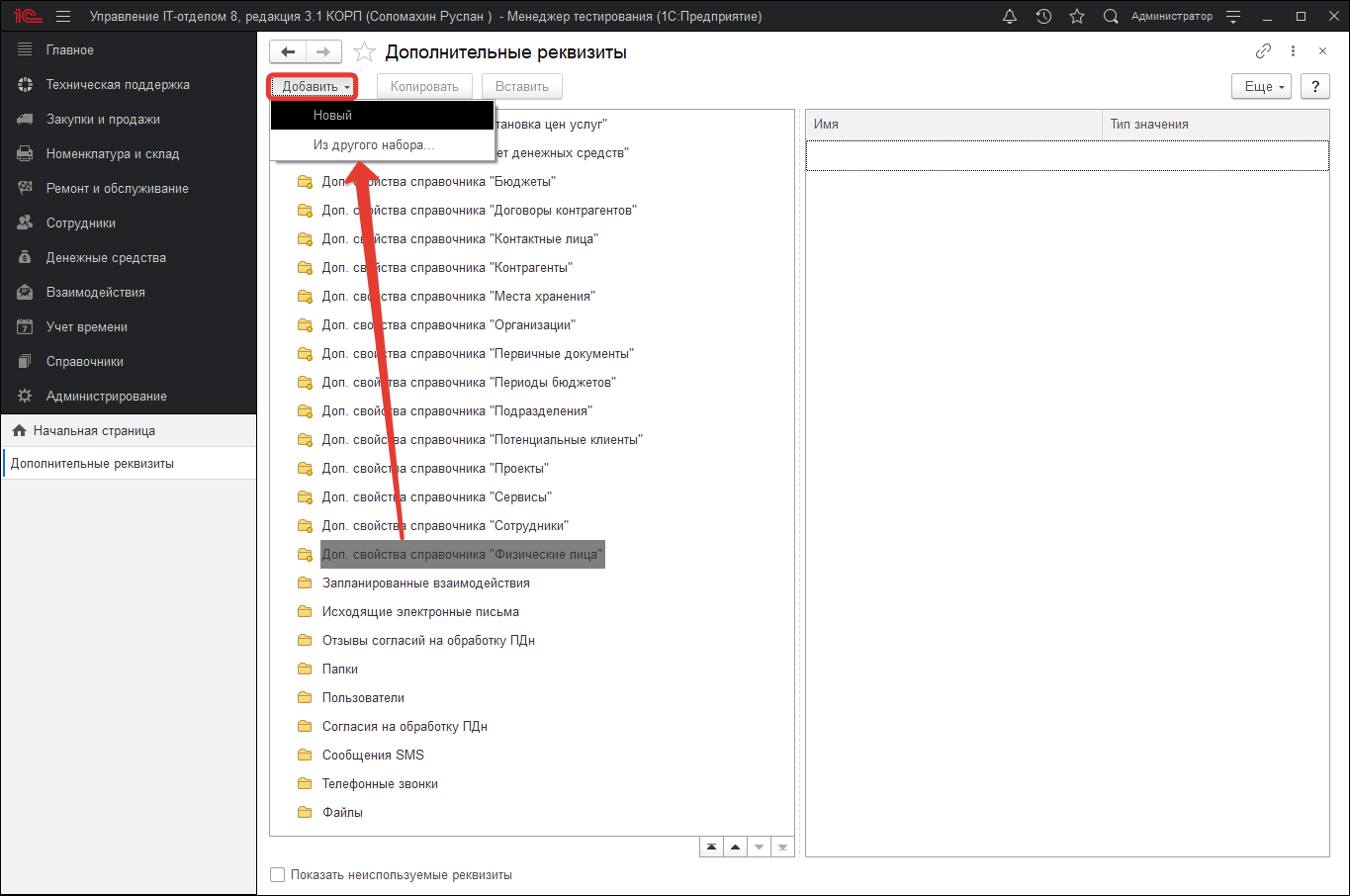Open the "Начальная страница" tab
The image size is (1350, 896).
[94, 431]
